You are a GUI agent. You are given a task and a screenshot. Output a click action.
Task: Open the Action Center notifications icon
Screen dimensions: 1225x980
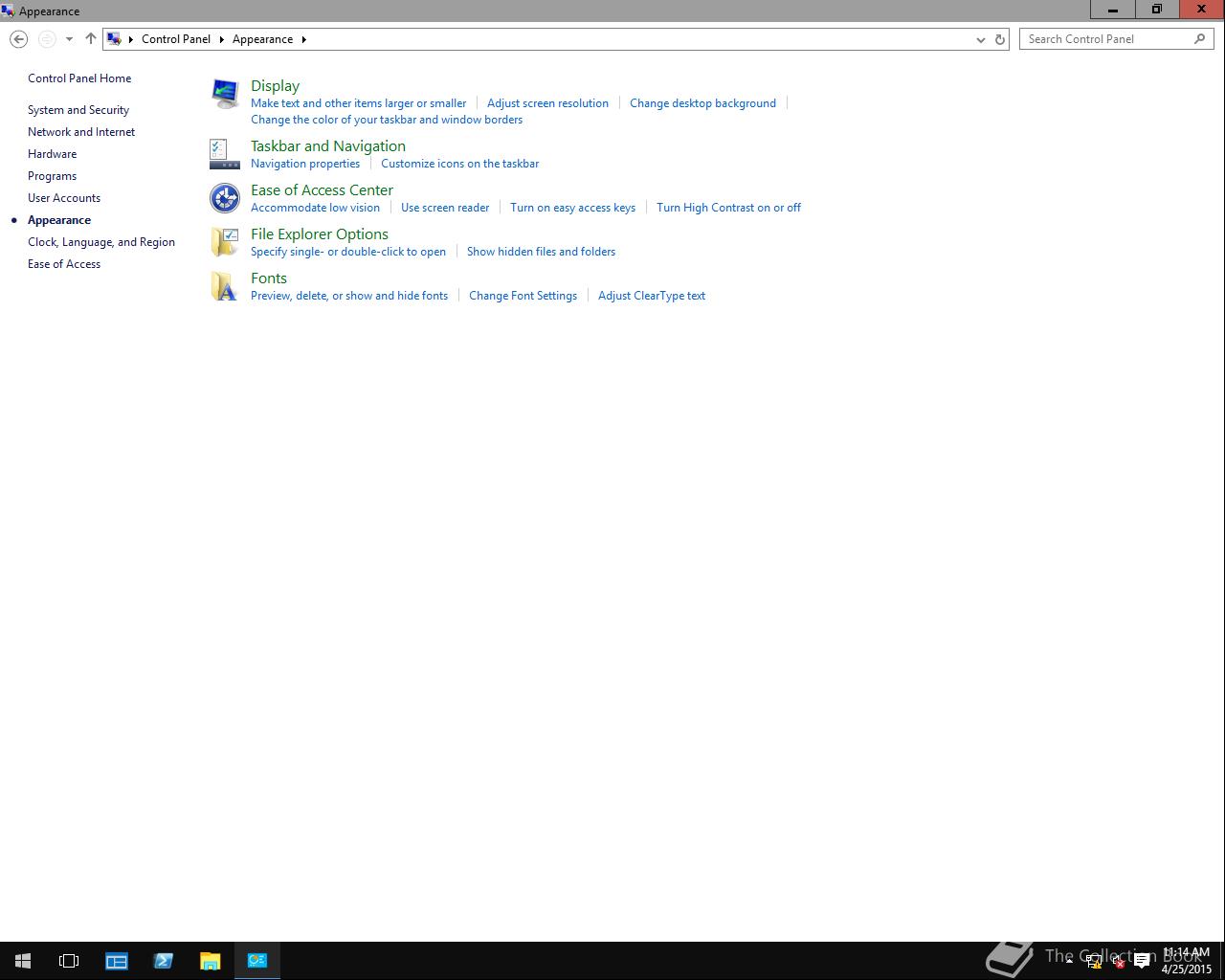(1142, 962)
